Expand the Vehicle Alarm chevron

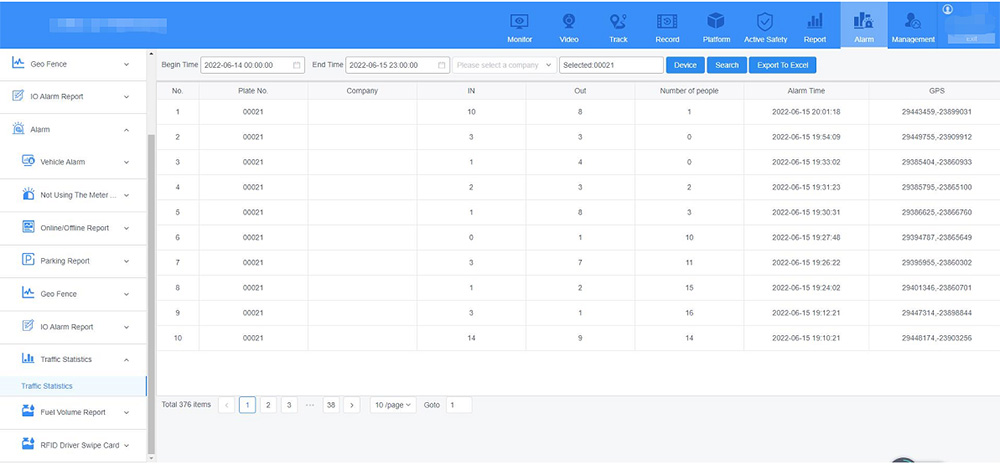coord(126,162)
